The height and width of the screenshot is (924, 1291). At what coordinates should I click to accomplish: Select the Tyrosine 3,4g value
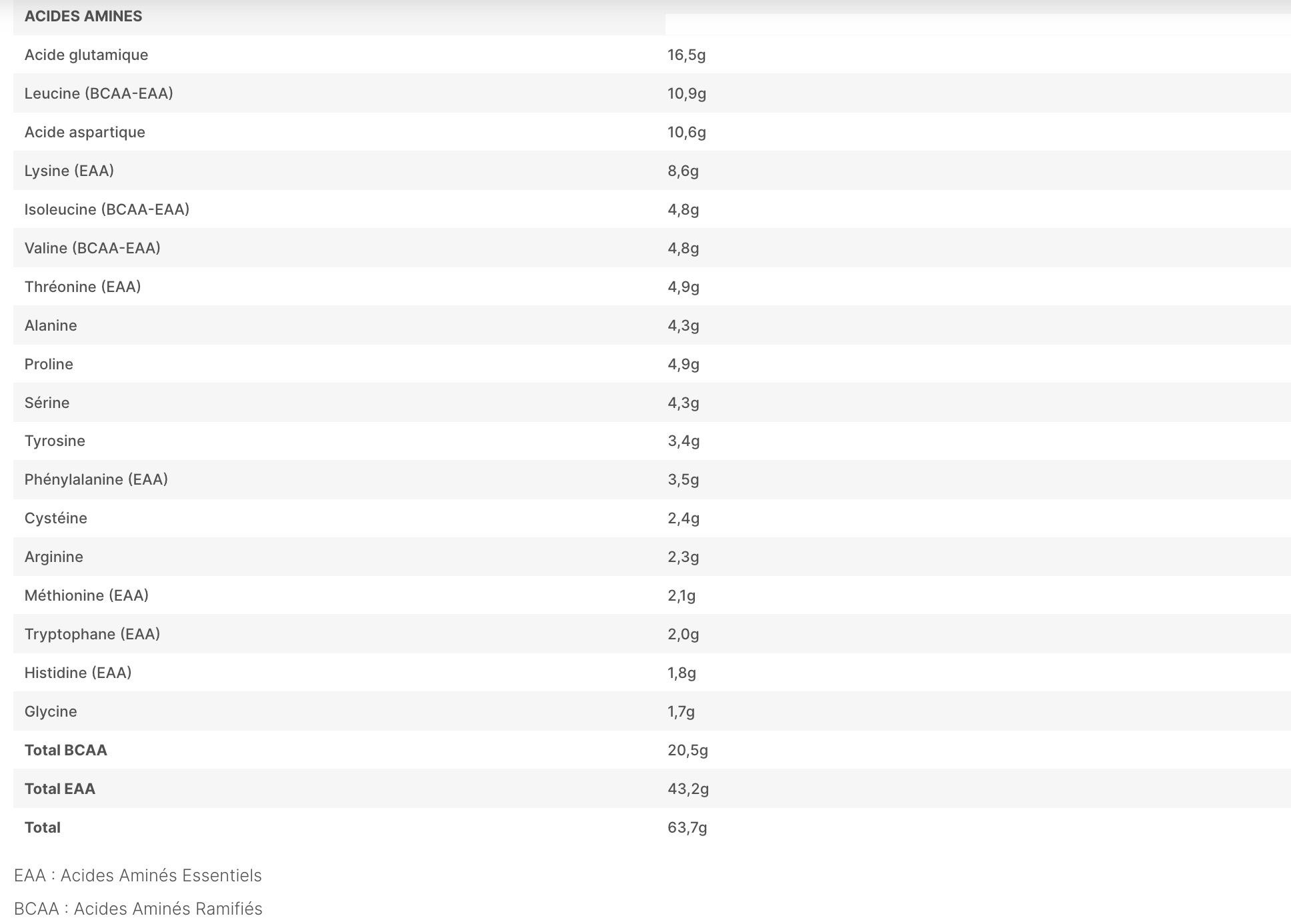pos(684,441)
